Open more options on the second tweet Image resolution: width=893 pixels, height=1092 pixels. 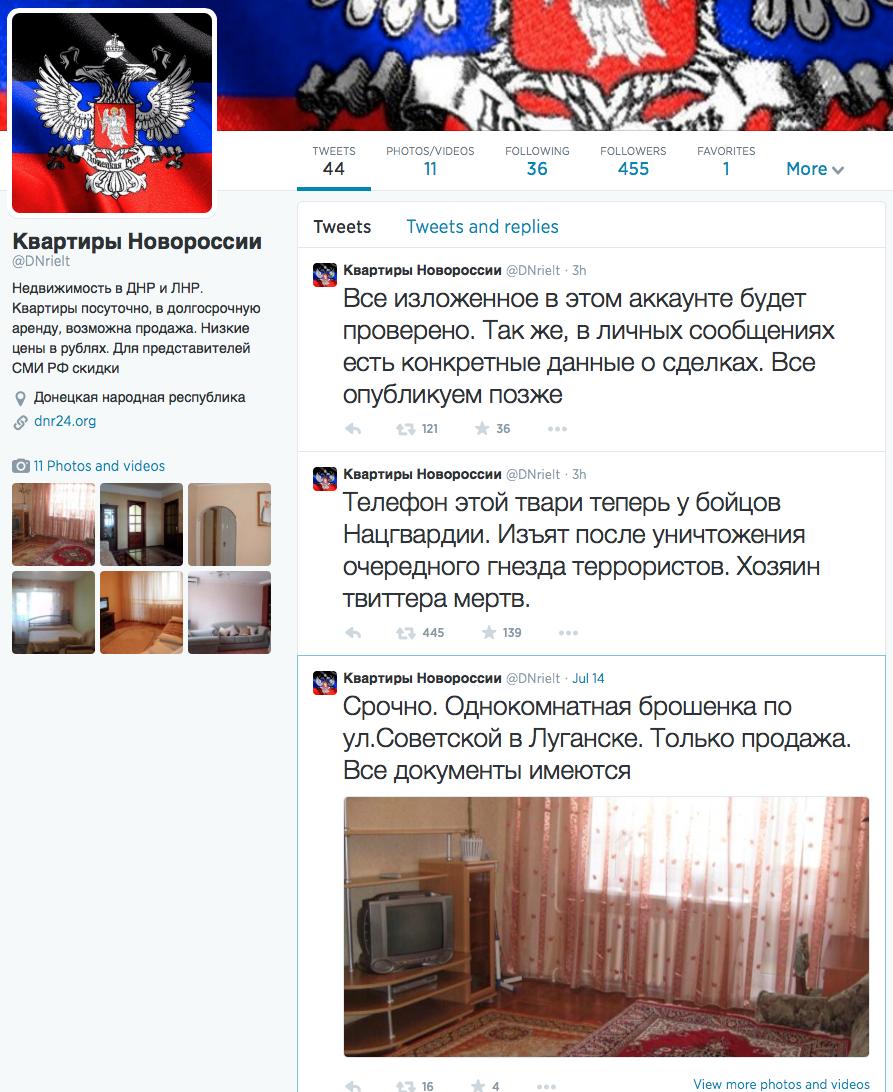pyautogui.click(x=568, y=633)
